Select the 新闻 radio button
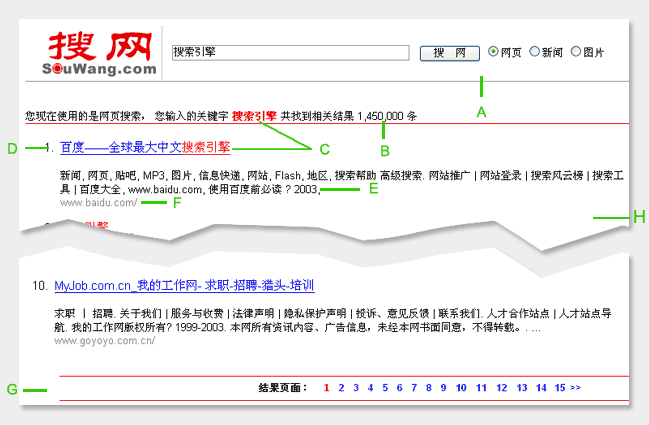This screenshot has height=425, width=649. coord(535,52)
